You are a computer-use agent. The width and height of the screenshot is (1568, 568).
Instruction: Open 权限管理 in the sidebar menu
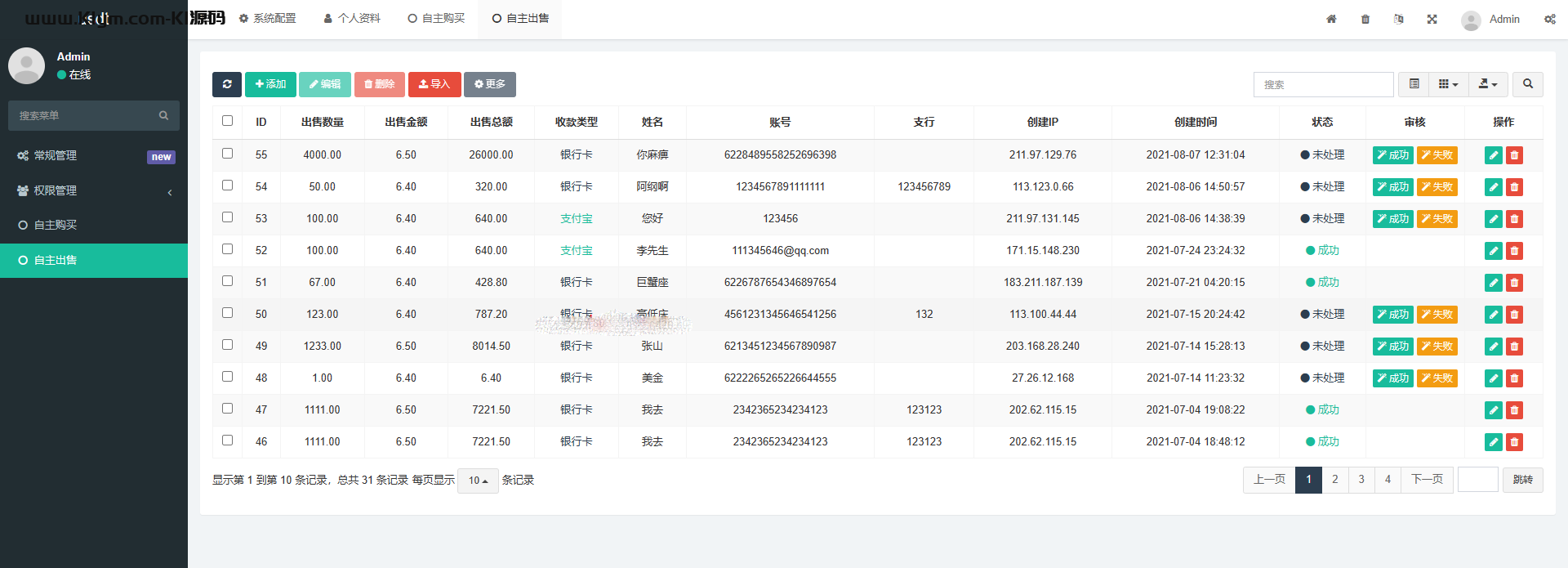pos(94,190)
